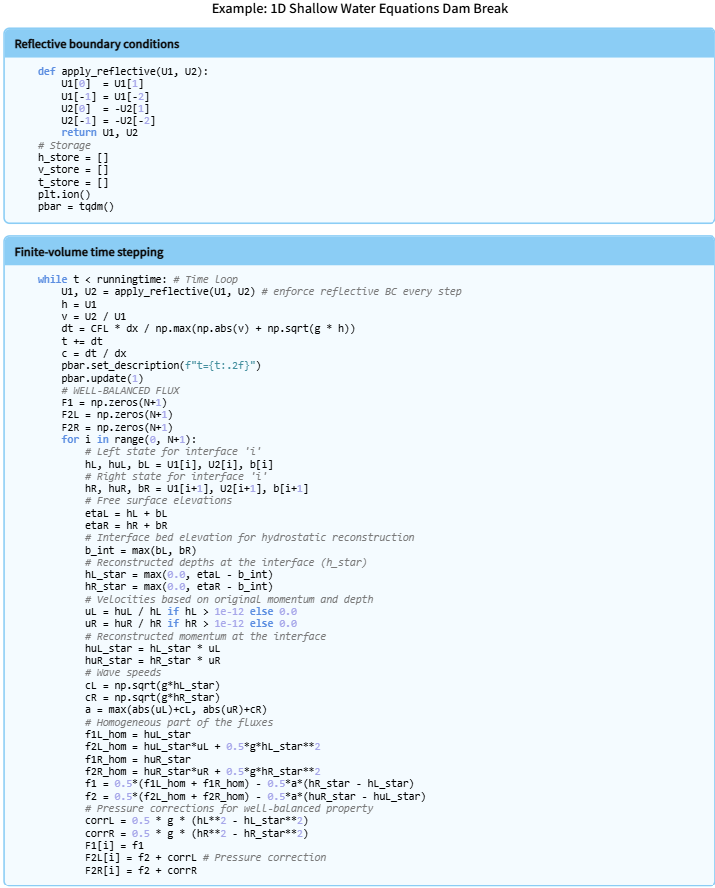
Task: Click the corrL pressure correction assignment line
Action: pyautogui.click(x=196, y=821)
